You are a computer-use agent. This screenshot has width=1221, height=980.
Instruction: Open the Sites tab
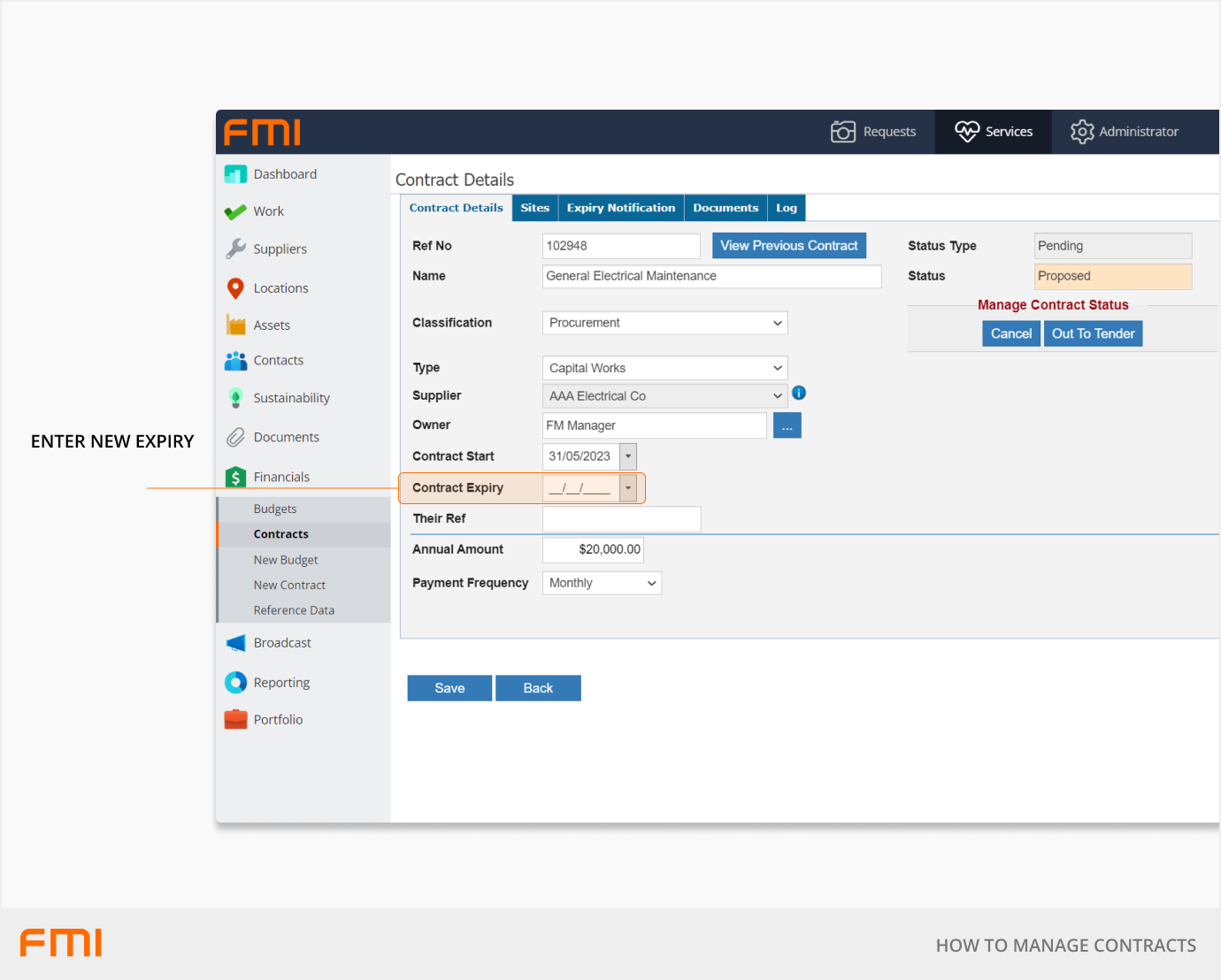[x=534, y=208]
